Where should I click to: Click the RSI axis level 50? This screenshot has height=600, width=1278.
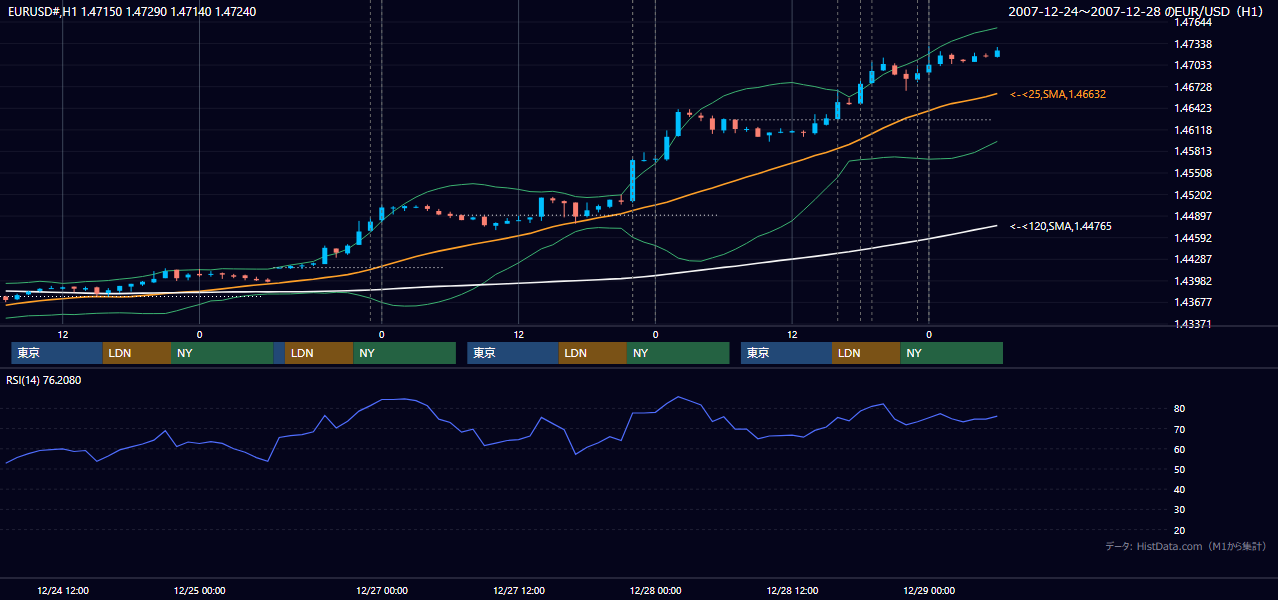1179,469
